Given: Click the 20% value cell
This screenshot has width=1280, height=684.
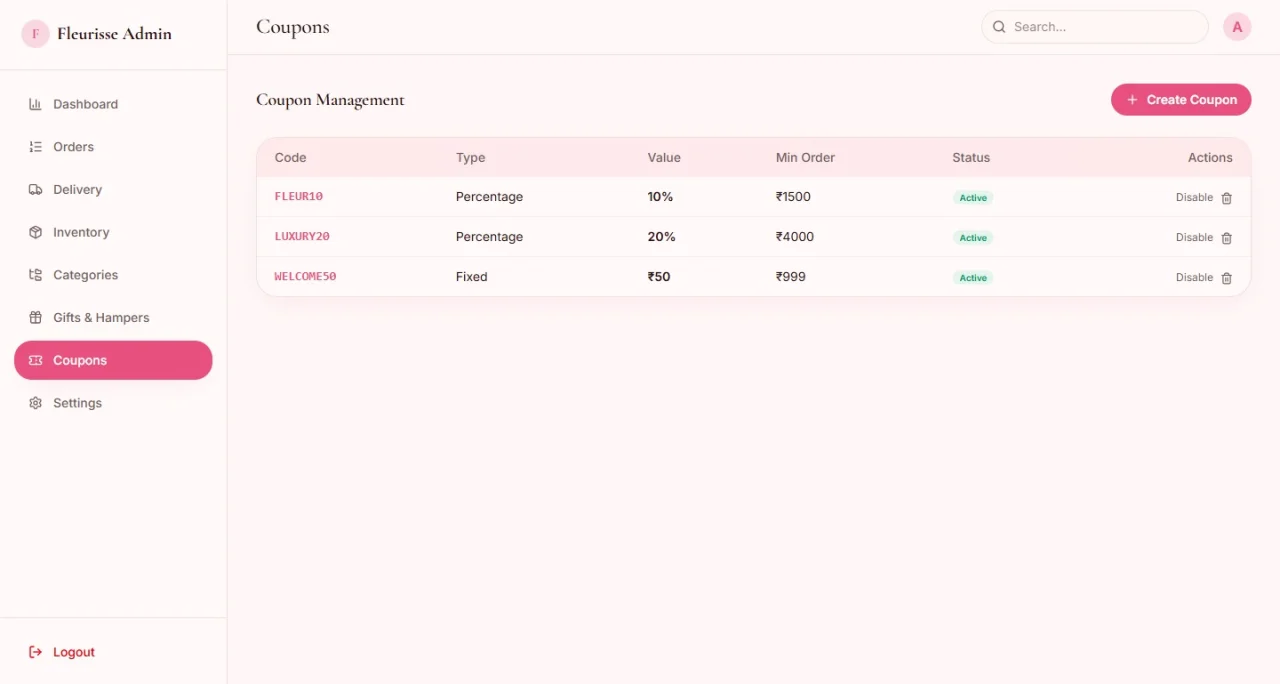Looking at the screenshot, I should [x=662, y=237].
